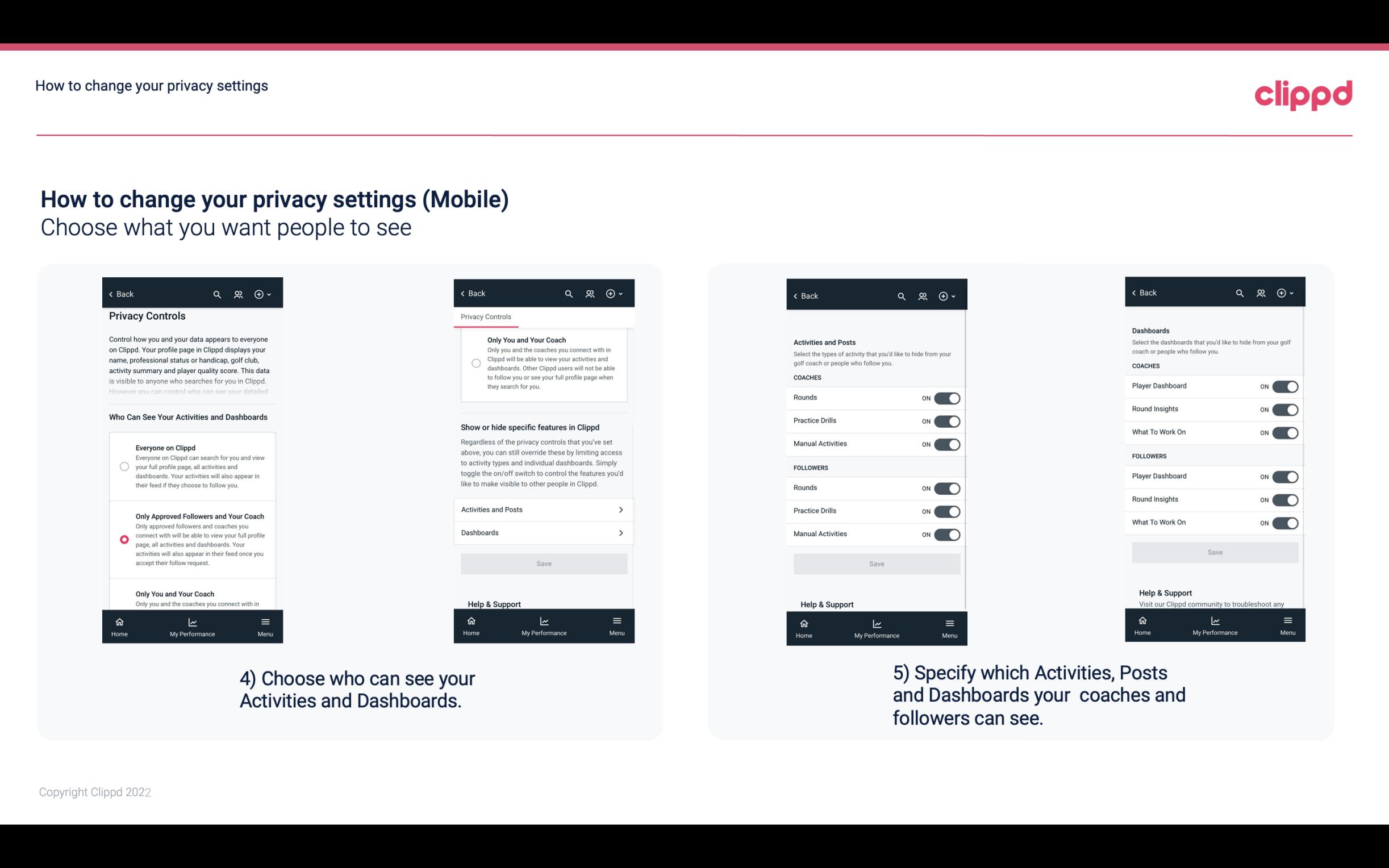Click the Menu icon in bottom navigation
The width and height of the screenshot is (1389, 868).
pyautogui.click(x=265, y=621)
